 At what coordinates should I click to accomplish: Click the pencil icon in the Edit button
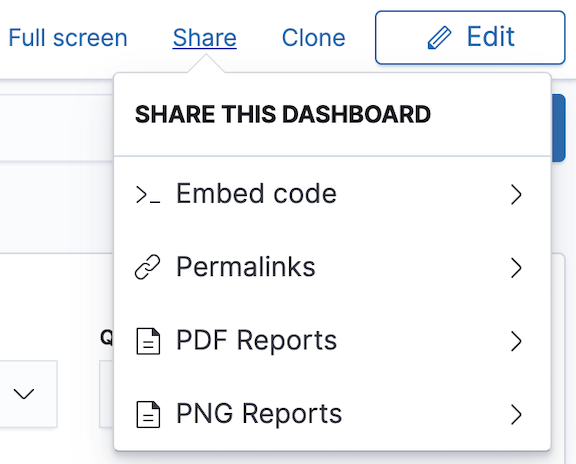439,37
